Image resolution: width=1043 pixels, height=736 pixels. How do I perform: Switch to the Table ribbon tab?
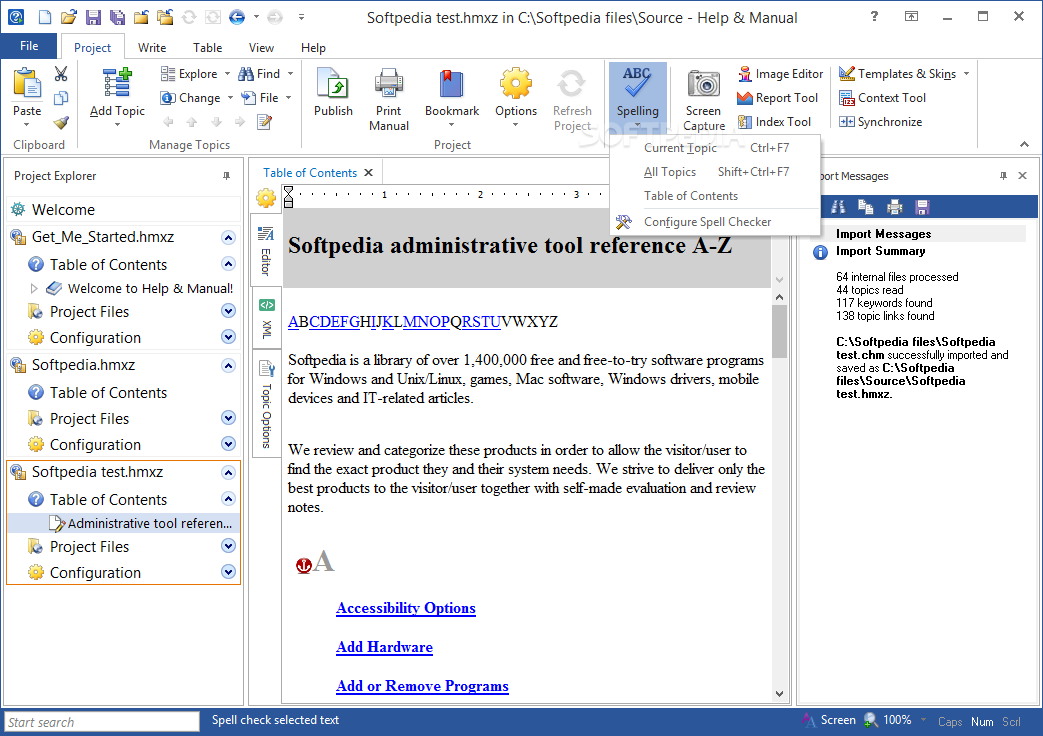208,48
